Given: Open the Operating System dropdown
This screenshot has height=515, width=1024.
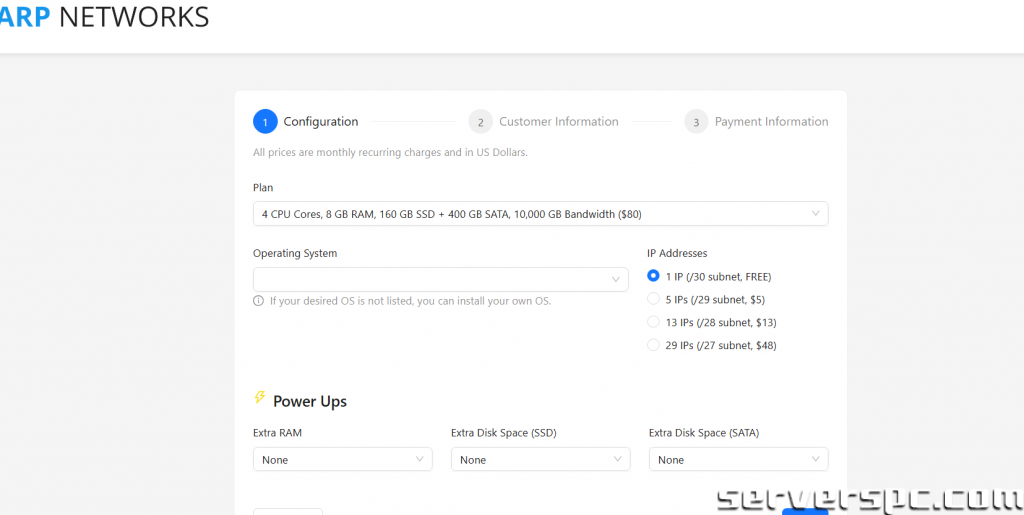Looking at the screenshot, I should [x=440, y=279].
